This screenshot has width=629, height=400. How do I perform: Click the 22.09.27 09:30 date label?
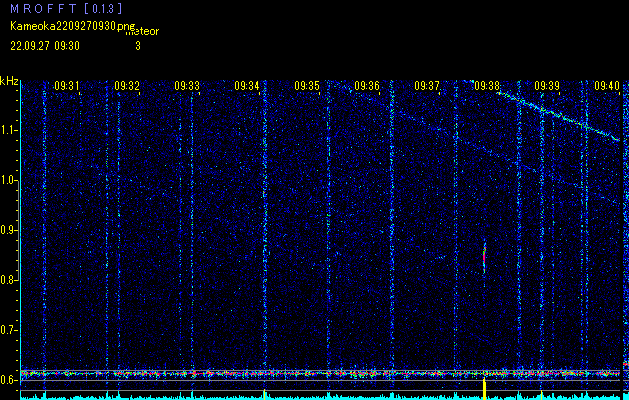(45, 46)
